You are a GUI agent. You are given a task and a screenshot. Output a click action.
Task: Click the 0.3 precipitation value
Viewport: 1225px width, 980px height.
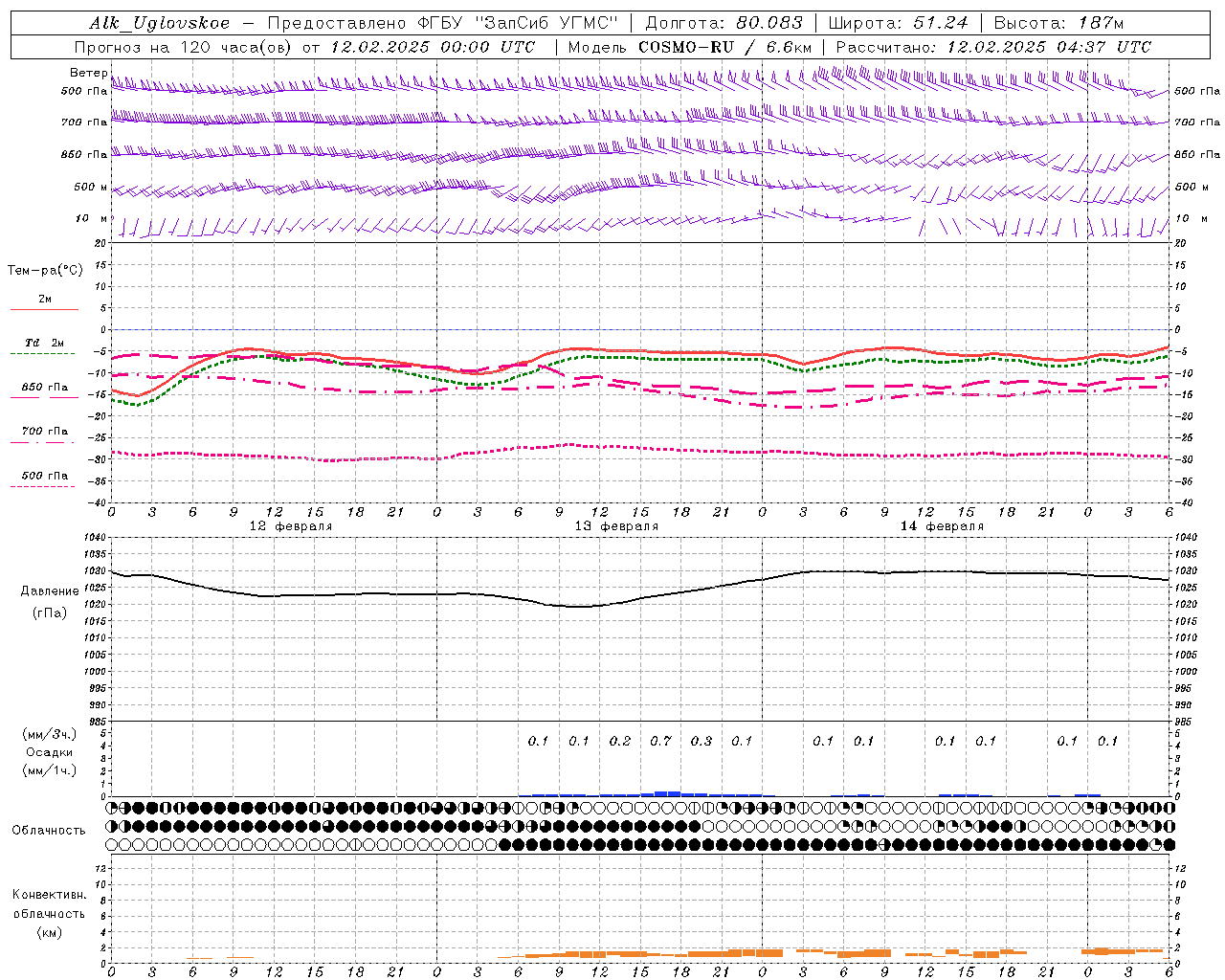pos(702,741)
